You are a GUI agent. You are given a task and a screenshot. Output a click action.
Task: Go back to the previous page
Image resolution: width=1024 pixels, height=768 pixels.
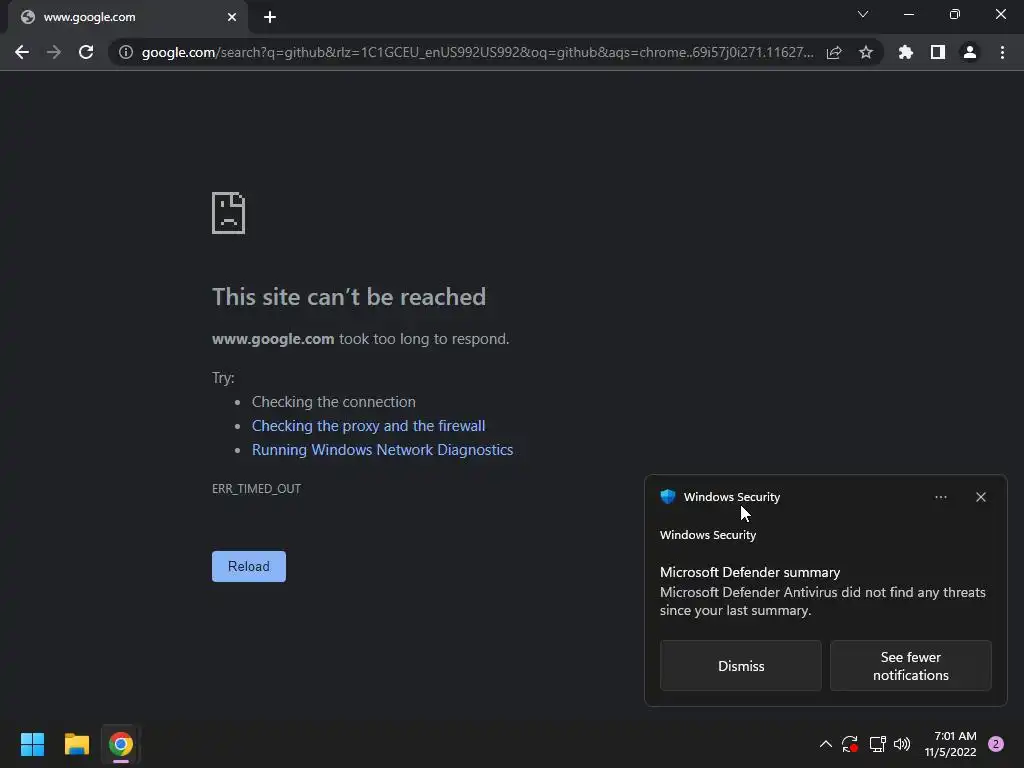22,52
